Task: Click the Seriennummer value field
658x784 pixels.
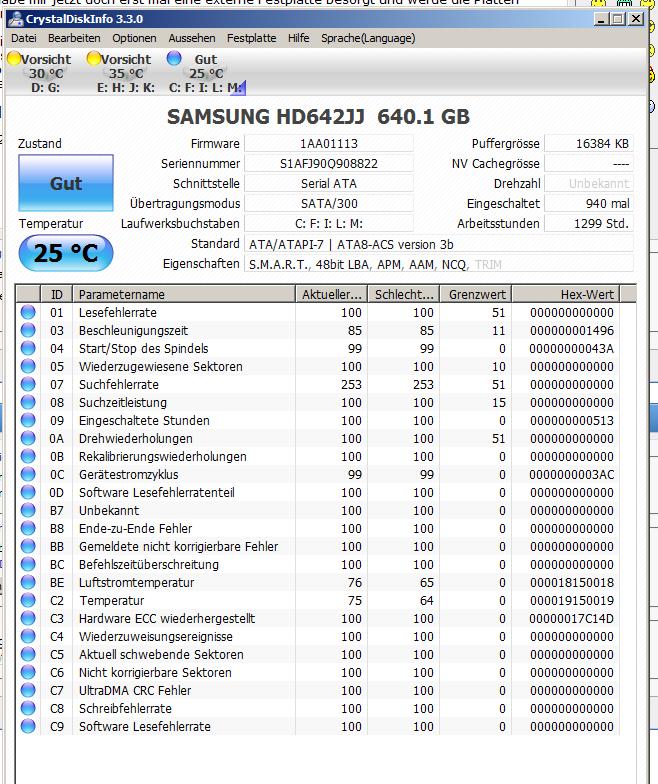Action: click(328, 164)
